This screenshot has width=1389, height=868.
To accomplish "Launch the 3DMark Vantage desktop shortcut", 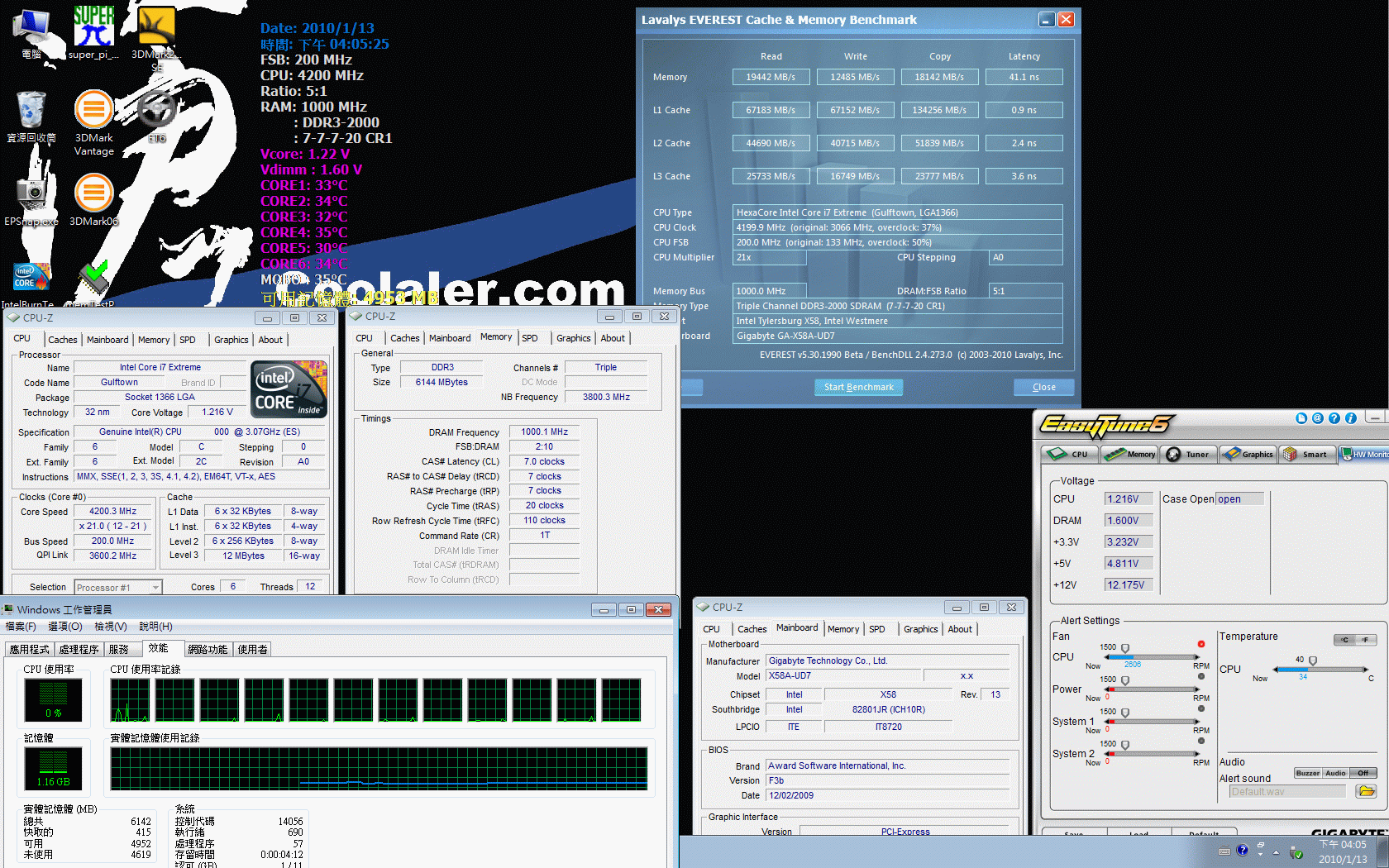I will coord(94,122).
